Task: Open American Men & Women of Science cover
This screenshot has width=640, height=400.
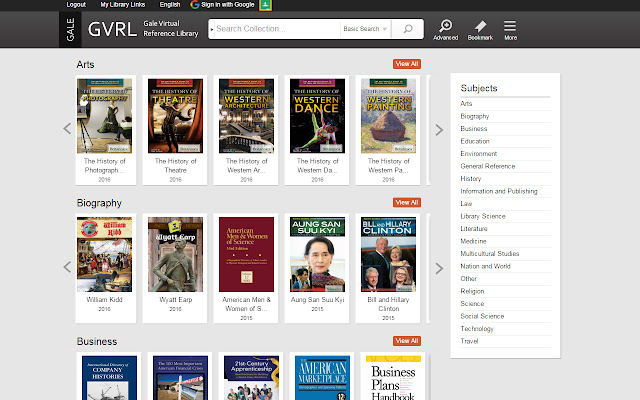Action: point(247,254)
